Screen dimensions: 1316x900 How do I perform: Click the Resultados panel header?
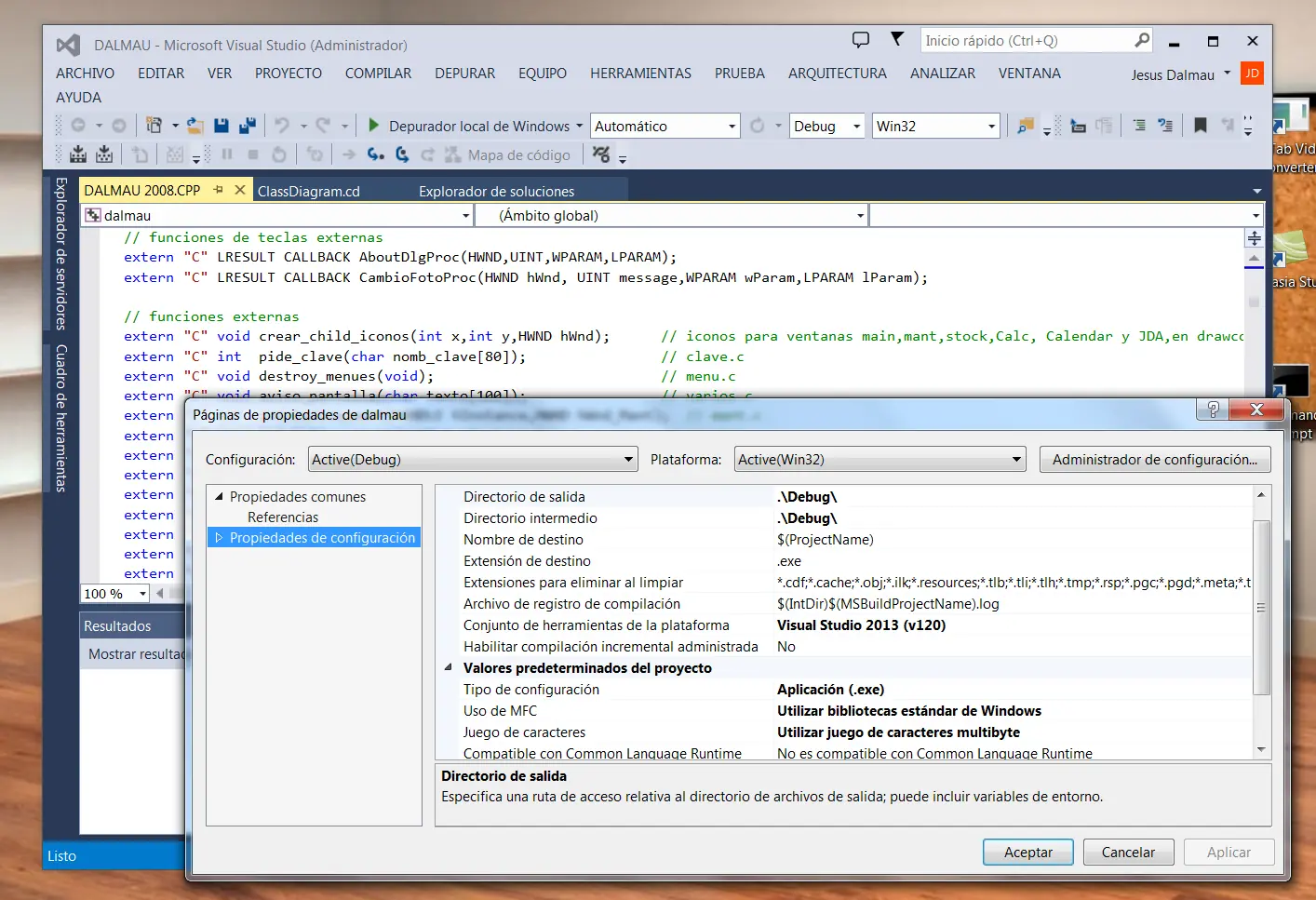pos(133,625)
